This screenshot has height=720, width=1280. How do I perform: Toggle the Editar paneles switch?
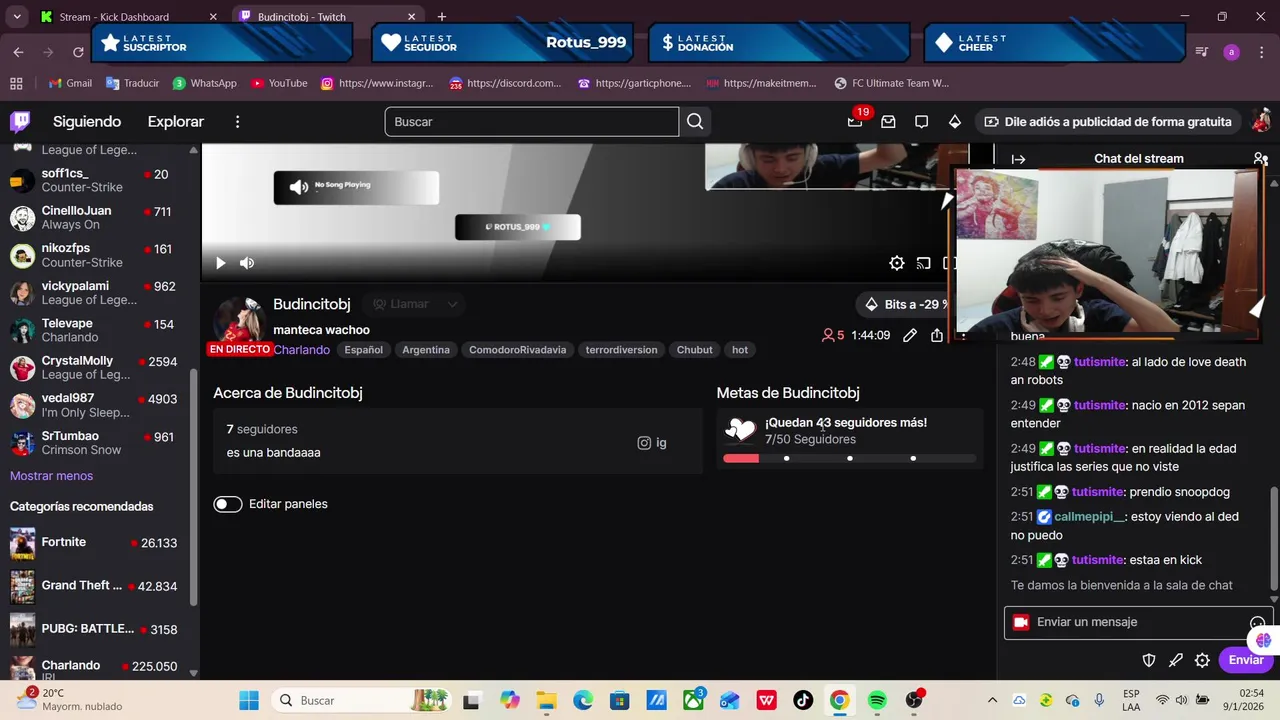(228, 504)
